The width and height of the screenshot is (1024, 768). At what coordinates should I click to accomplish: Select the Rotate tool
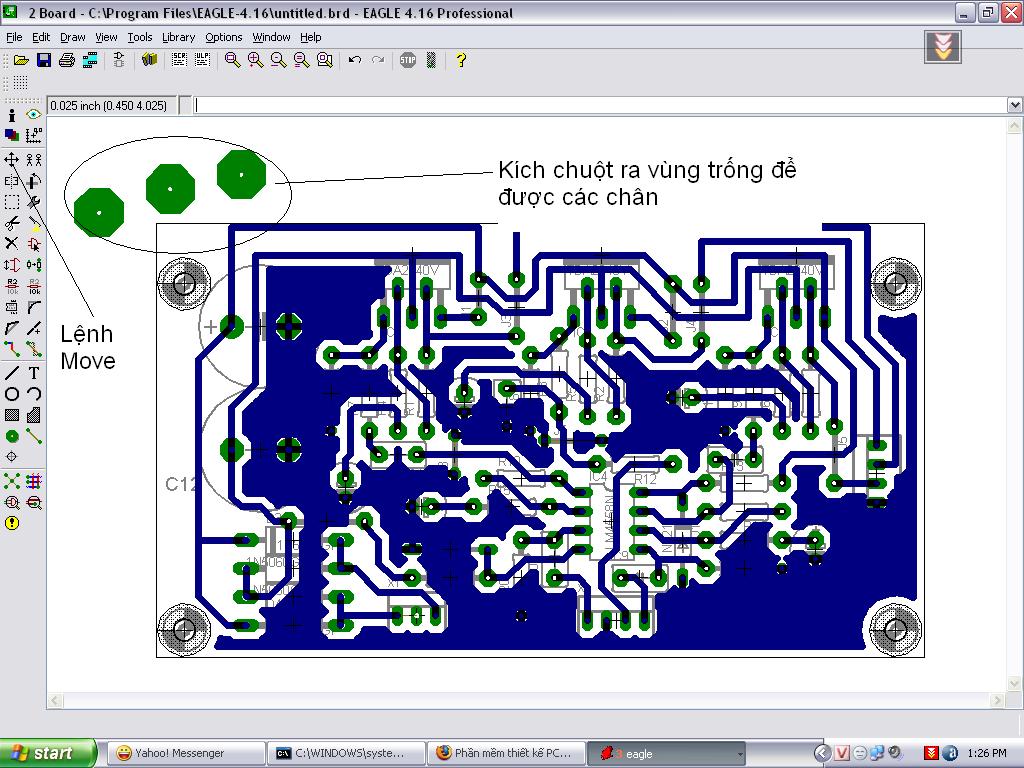[x=33, y=181]
